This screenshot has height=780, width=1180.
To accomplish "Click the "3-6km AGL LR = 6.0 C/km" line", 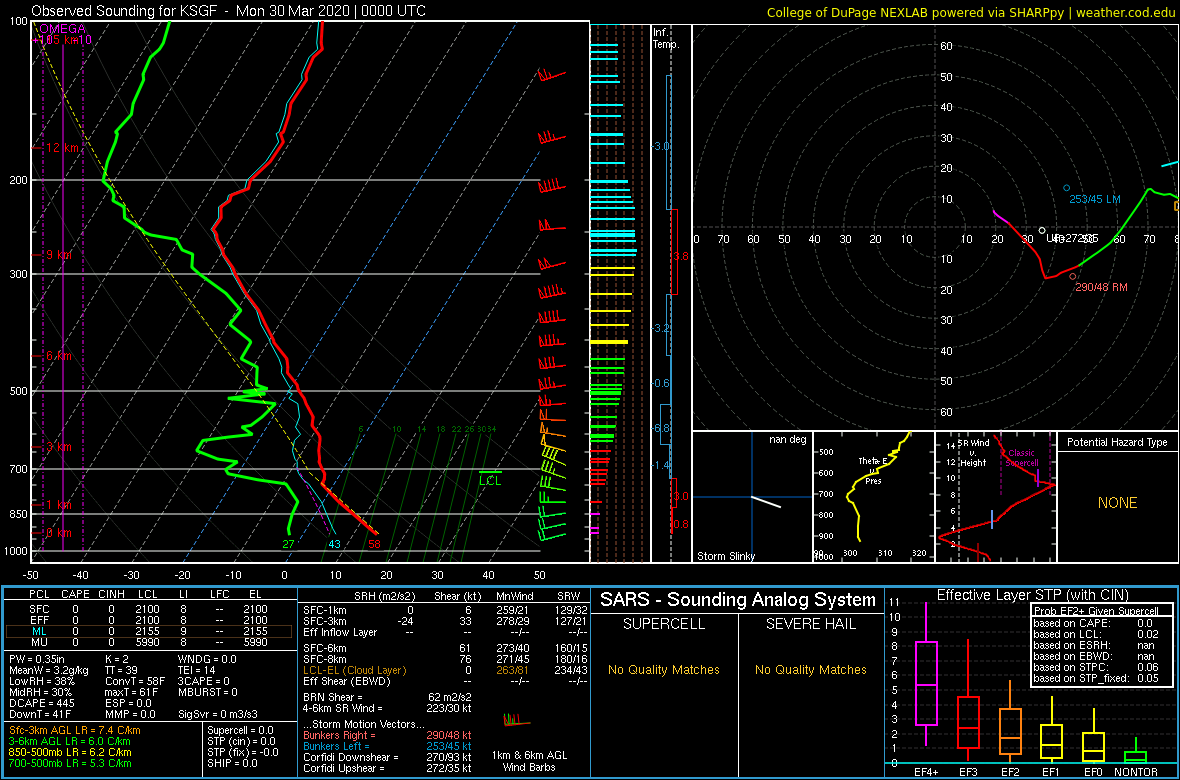I will 70,742.
